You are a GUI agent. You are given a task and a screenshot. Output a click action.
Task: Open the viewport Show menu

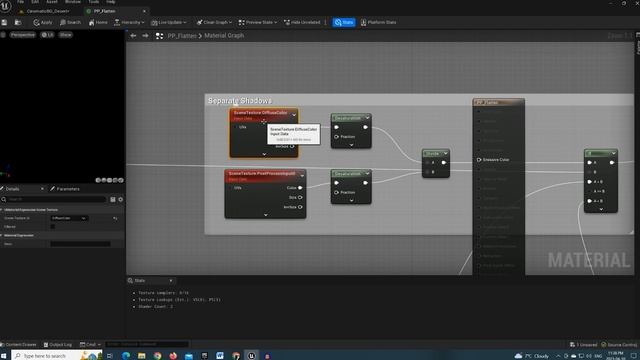pos(65,35)
